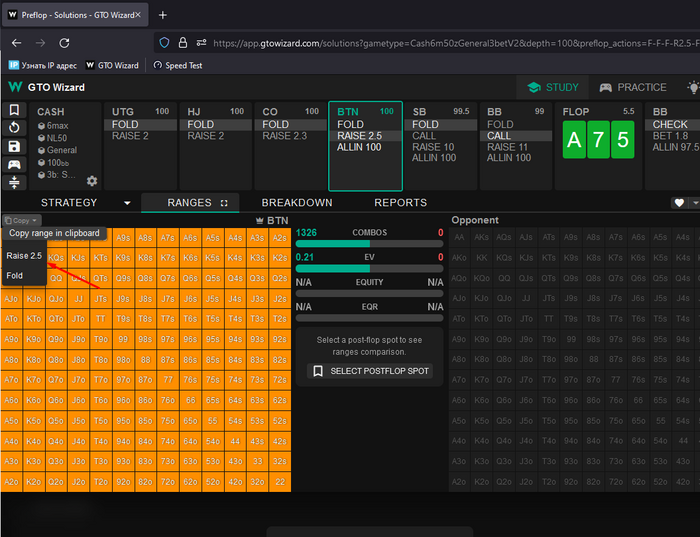Click the heart favorites icon
This screenshot has height=537, width=700.
pyautogui.click(x=680, y=203)
